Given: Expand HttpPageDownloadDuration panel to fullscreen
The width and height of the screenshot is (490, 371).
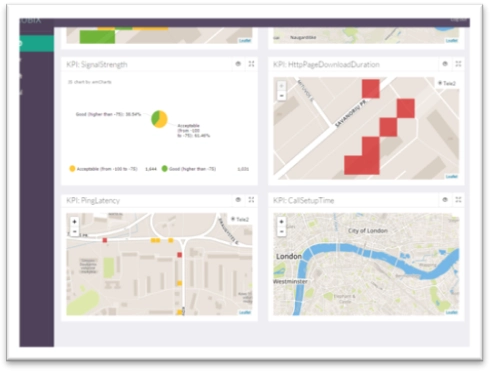Looking at the screenshot, I should (458, 64).
